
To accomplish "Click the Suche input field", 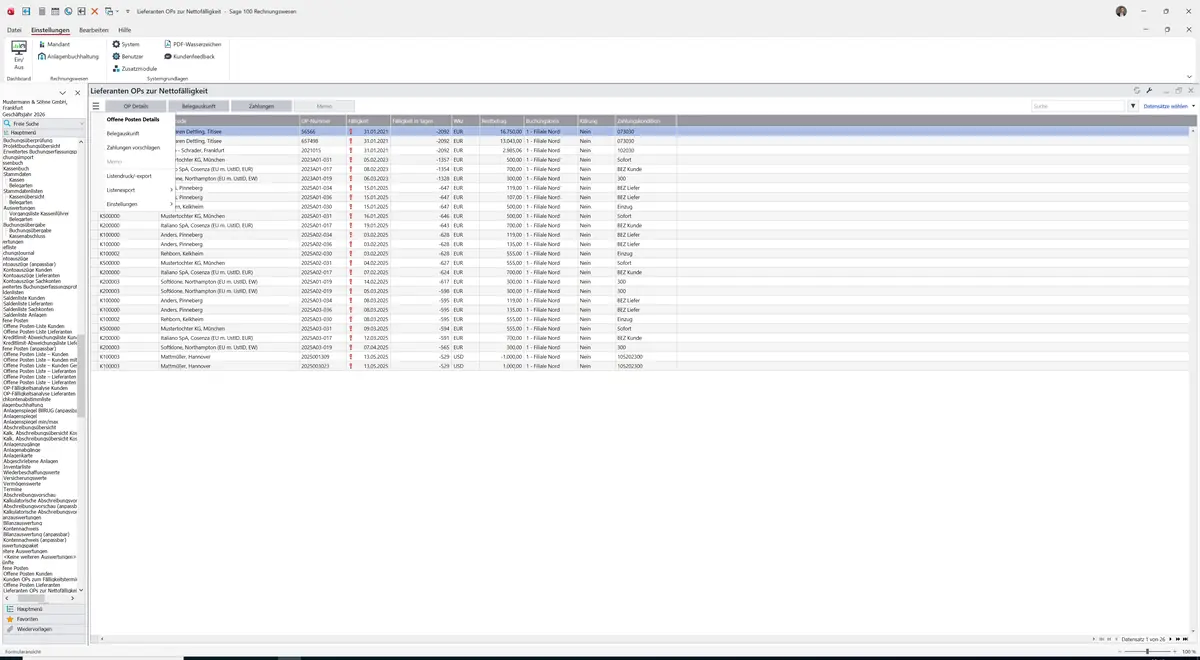I will tap(1079, 106).
